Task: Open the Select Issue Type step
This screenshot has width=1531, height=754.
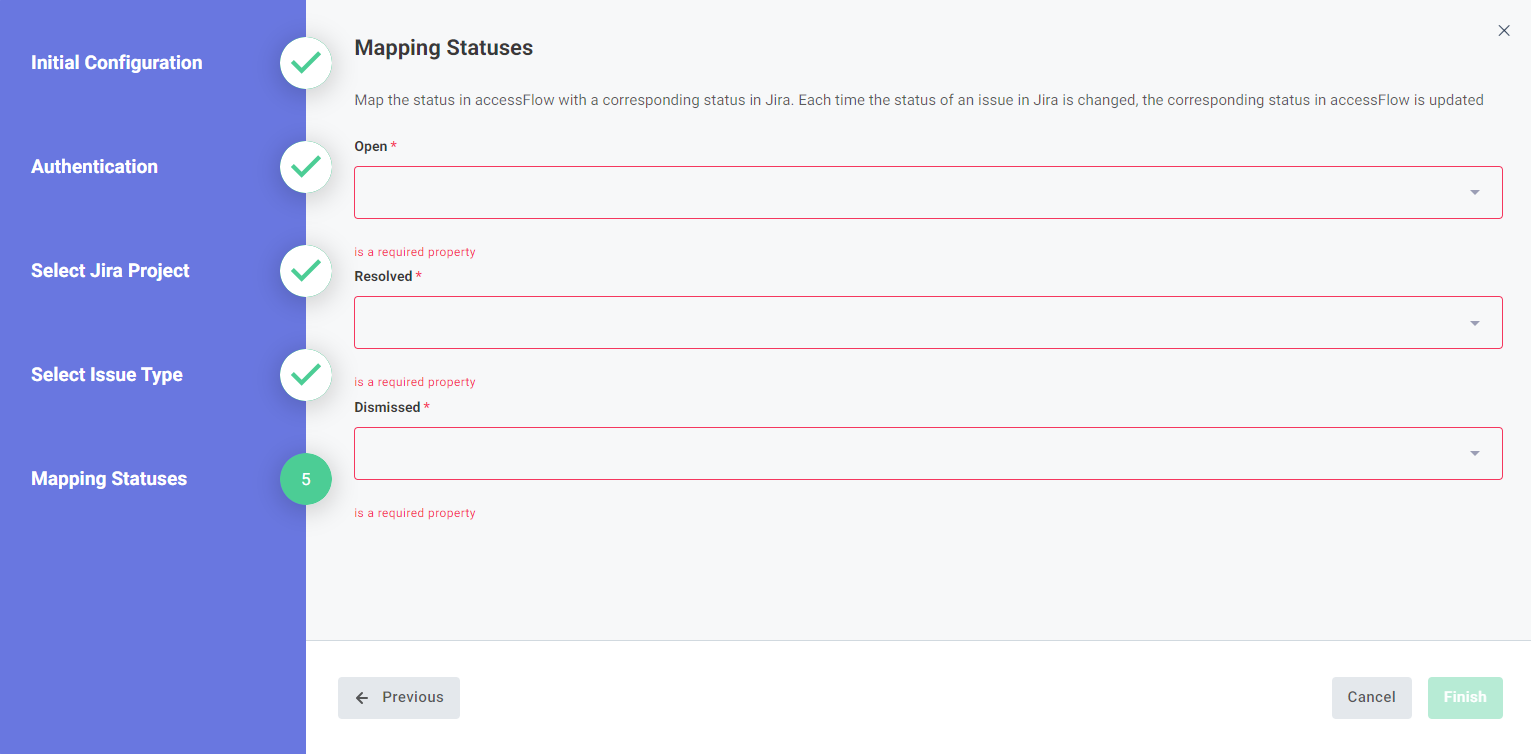Action: 106,375
